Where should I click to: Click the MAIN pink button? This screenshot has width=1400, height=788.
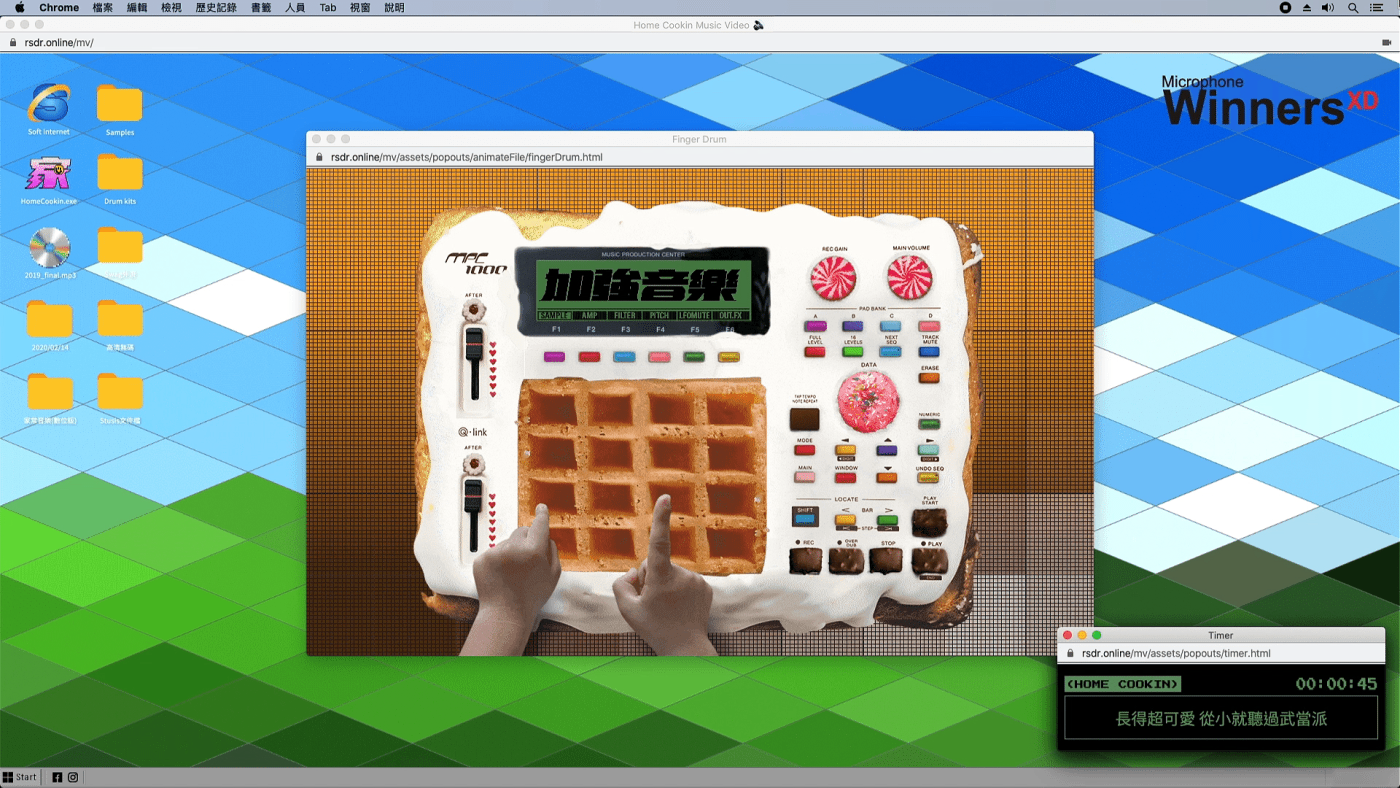click(804, 477)
